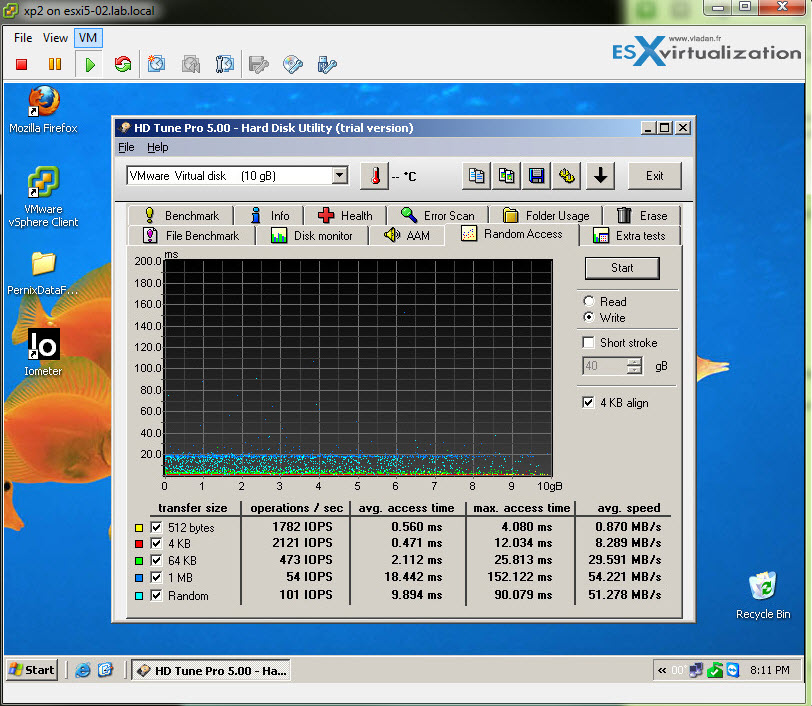
Task: Click the short stroke gB input field
Action: (605, 366)
